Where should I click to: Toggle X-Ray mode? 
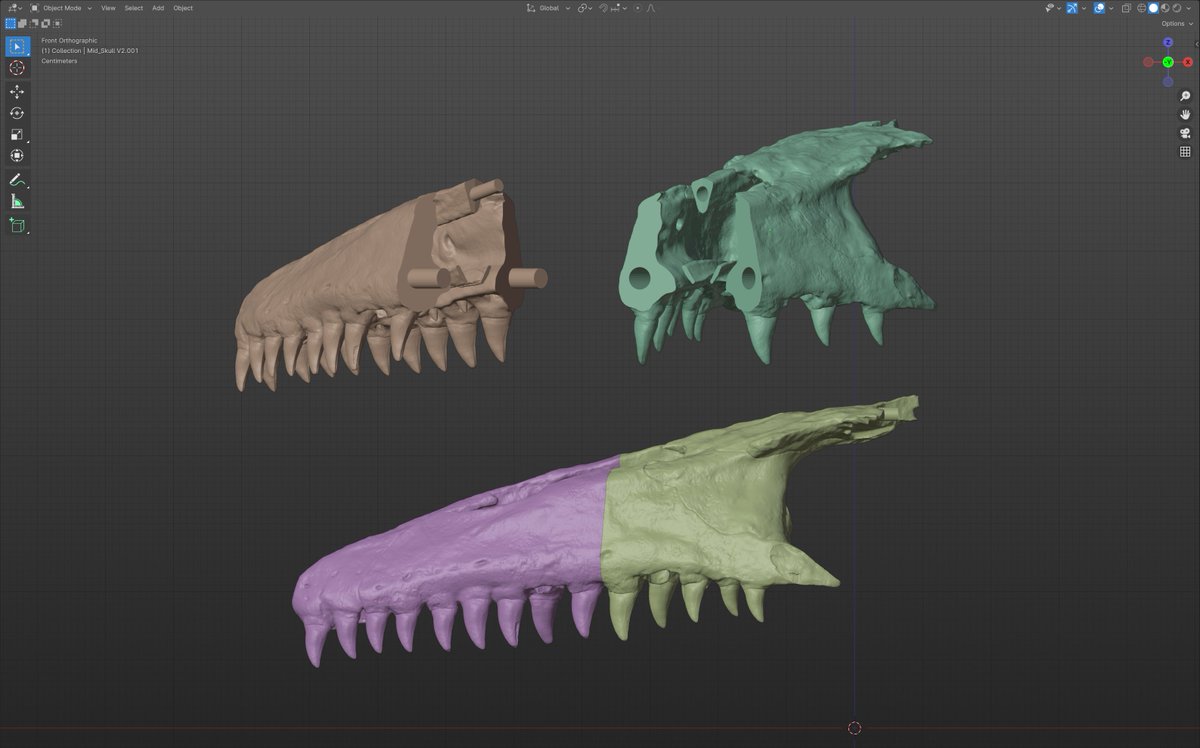click(1126, 8)
